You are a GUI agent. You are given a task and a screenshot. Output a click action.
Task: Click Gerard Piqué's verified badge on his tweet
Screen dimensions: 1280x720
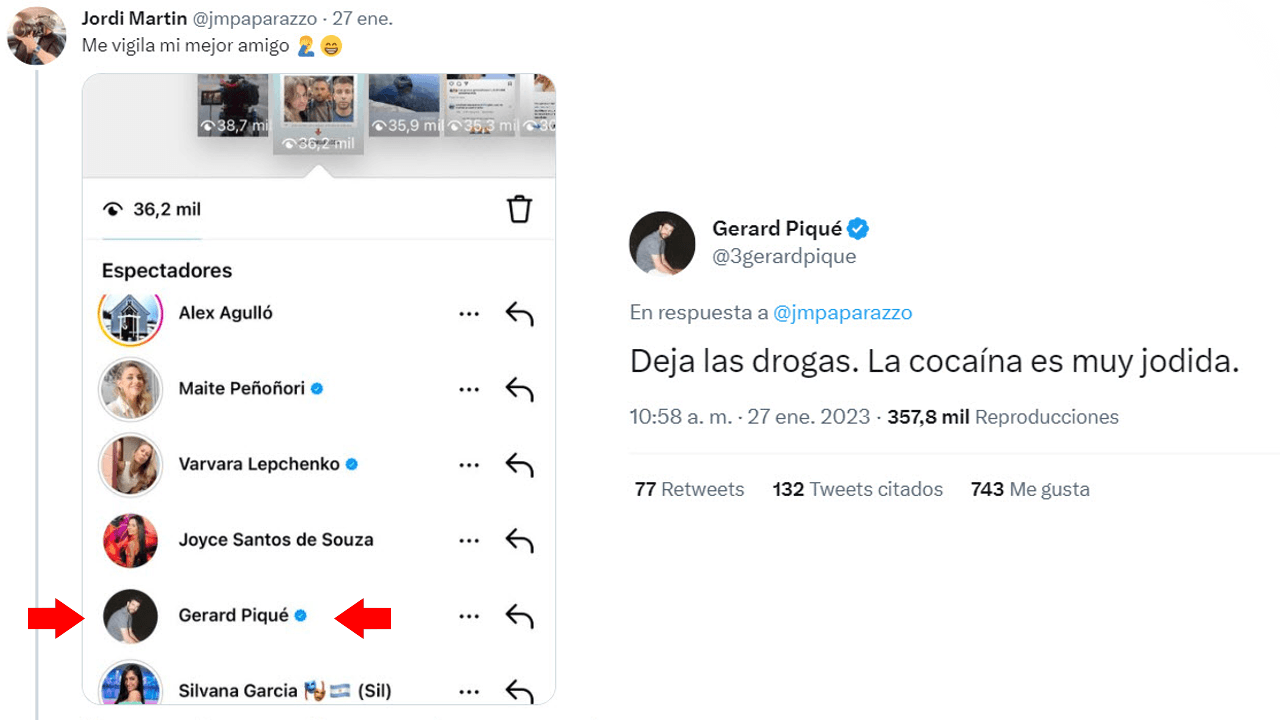[858, 228]
